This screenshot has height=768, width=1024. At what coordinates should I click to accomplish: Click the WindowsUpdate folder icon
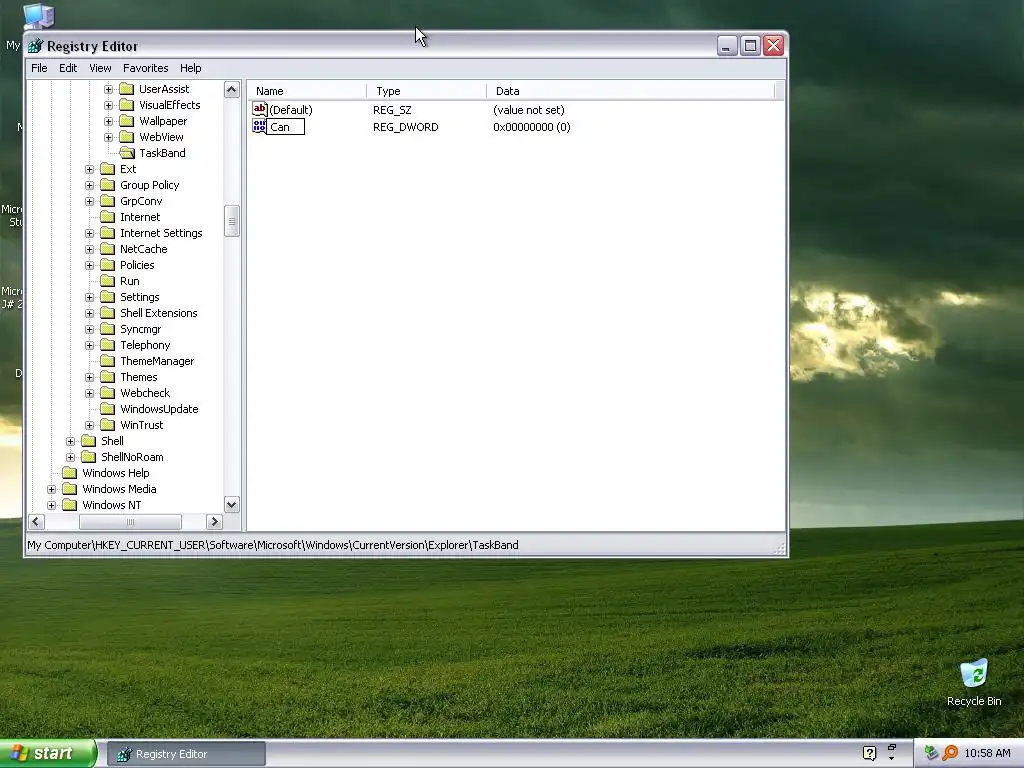pyautogui.click(x=108, y=409)
